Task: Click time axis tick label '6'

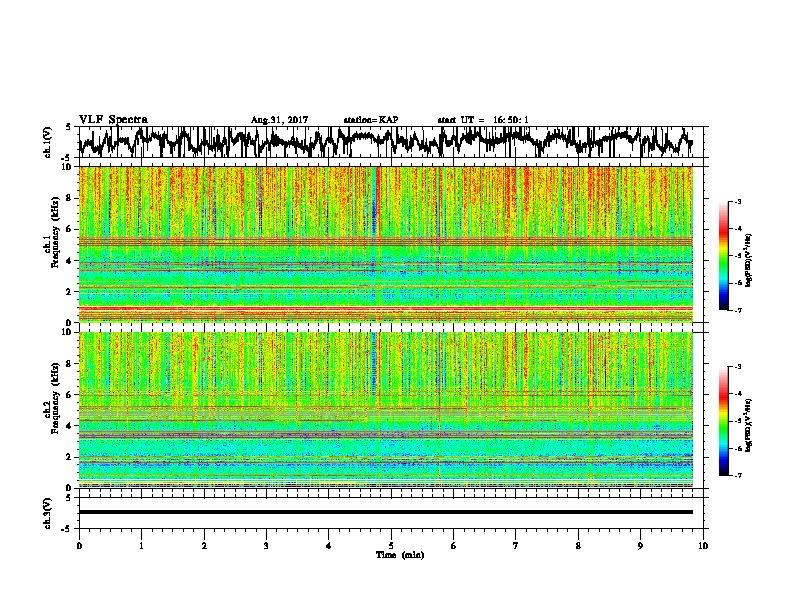Action: coord(454,546)
